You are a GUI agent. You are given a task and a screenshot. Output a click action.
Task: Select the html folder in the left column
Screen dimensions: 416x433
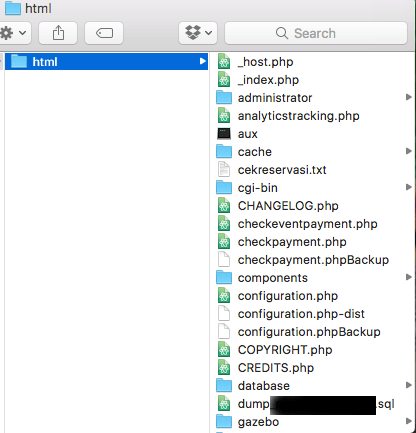click(x=106, y=62)
